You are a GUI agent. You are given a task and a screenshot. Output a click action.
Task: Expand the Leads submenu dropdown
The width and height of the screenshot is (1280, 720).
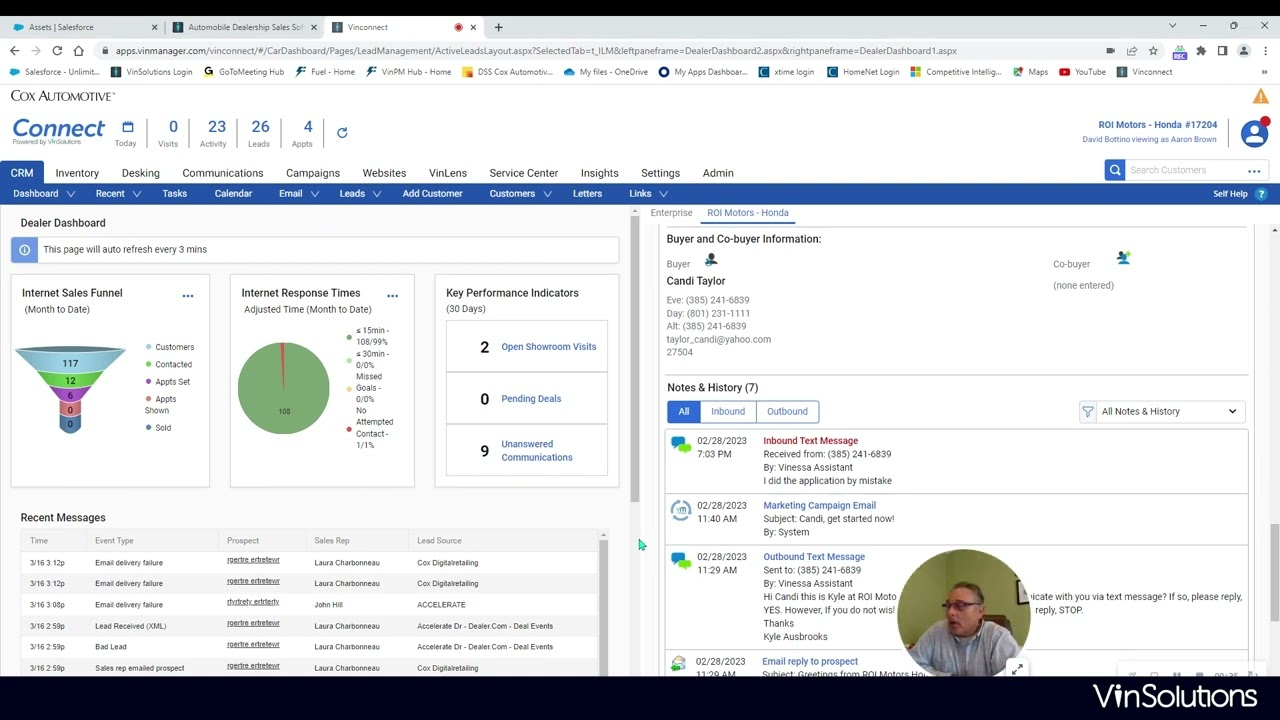point(377,194)
